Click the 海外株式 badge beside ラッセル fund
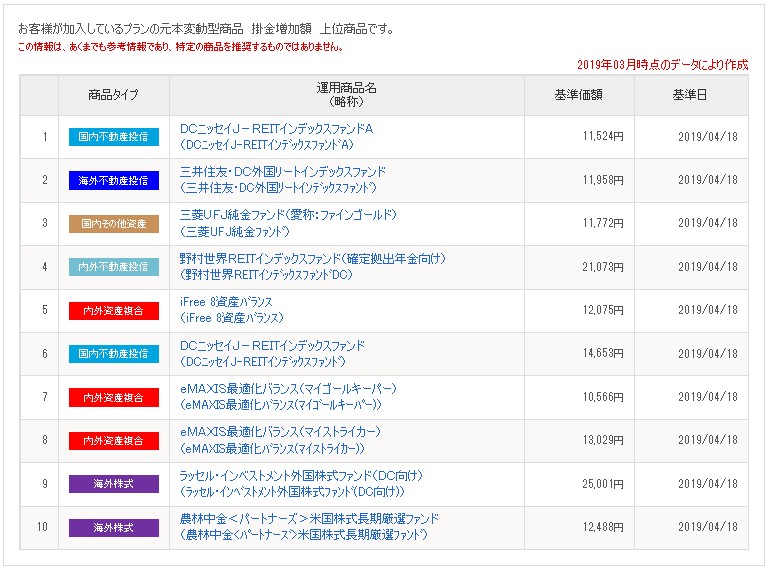 [x=114, y=484]
